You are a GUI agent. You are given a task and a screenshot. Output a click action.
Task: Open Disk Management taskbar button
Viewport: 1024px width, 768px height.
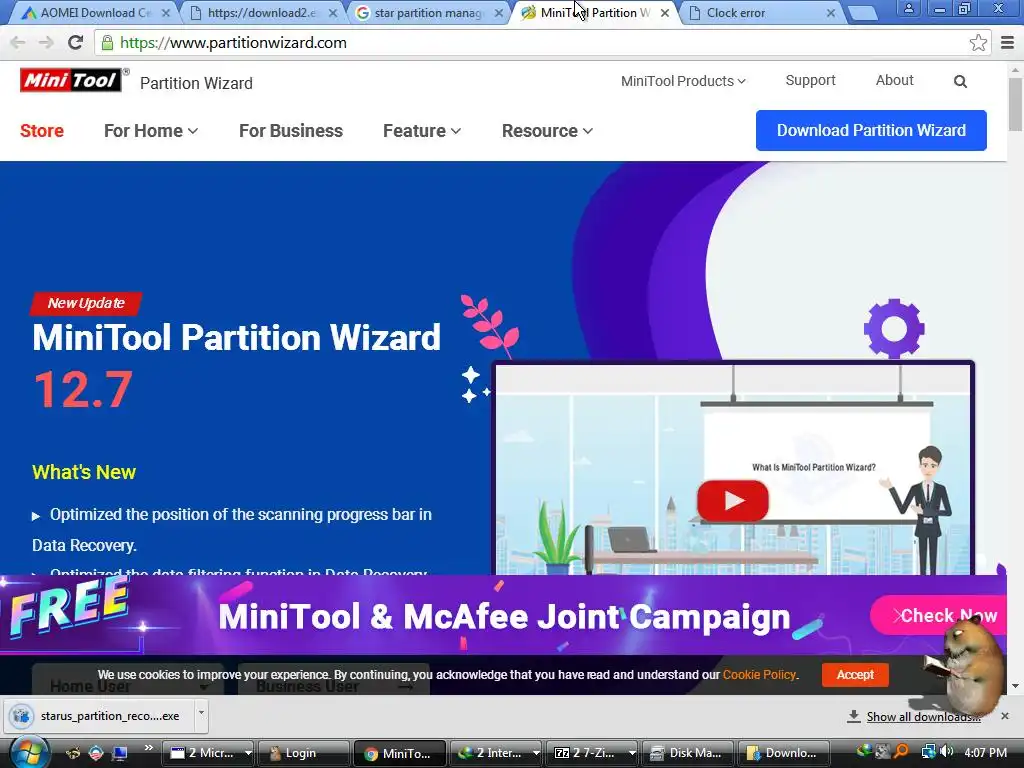[x=688, y=753]
